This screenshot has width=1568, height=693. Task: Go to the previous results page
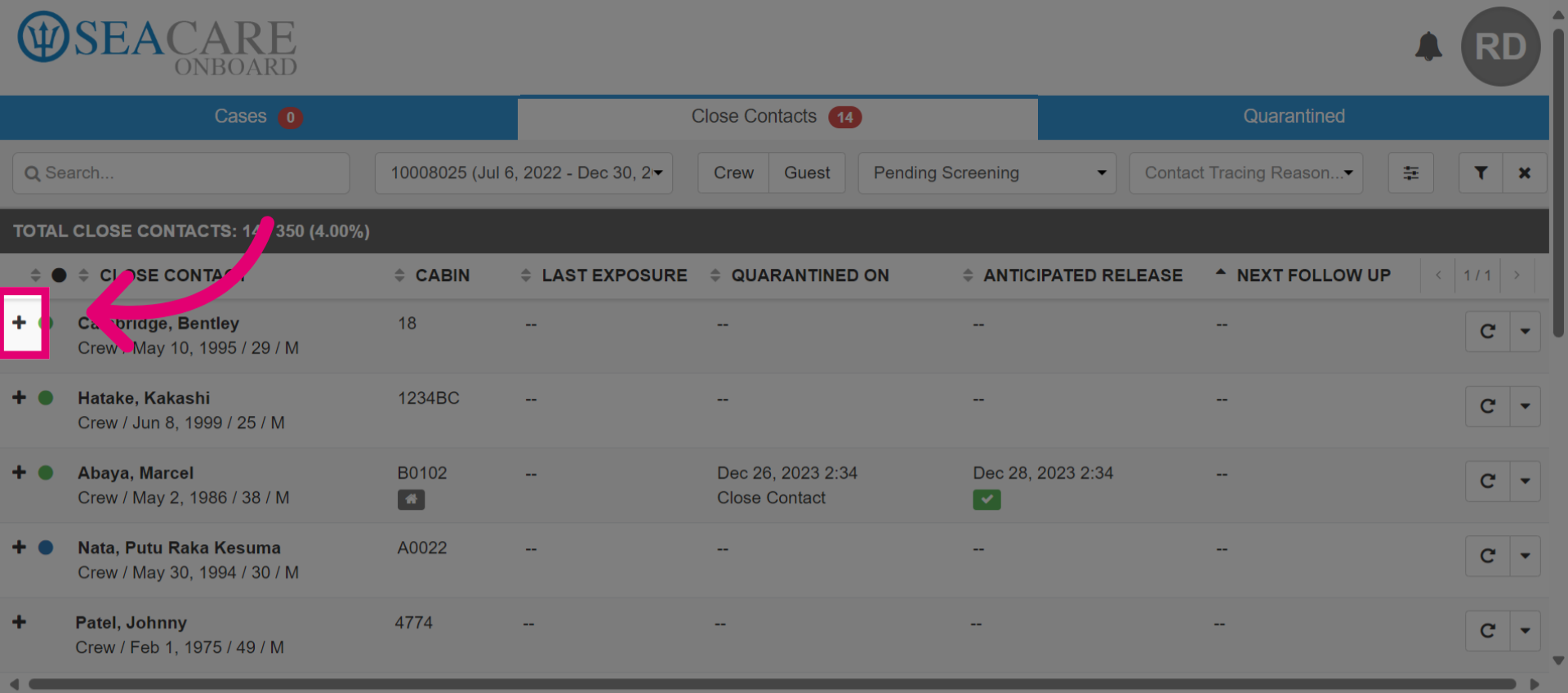[x=1438, y=275]
